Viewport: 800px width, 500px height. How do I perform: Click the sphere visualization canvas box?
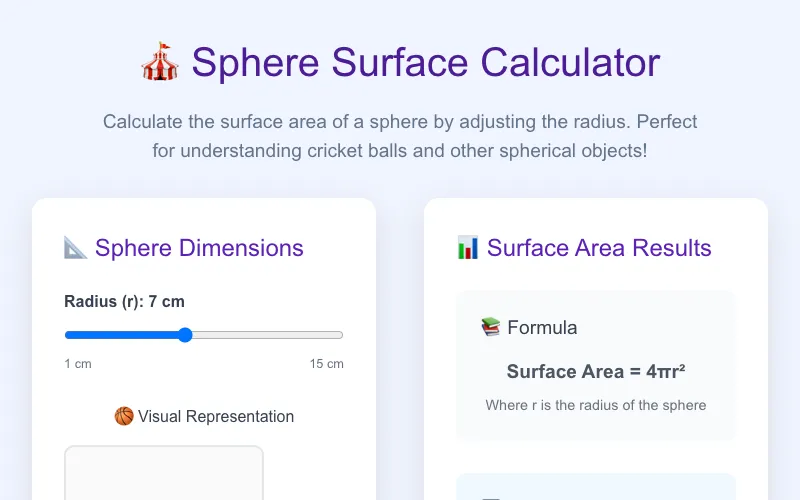click(164, 473)
